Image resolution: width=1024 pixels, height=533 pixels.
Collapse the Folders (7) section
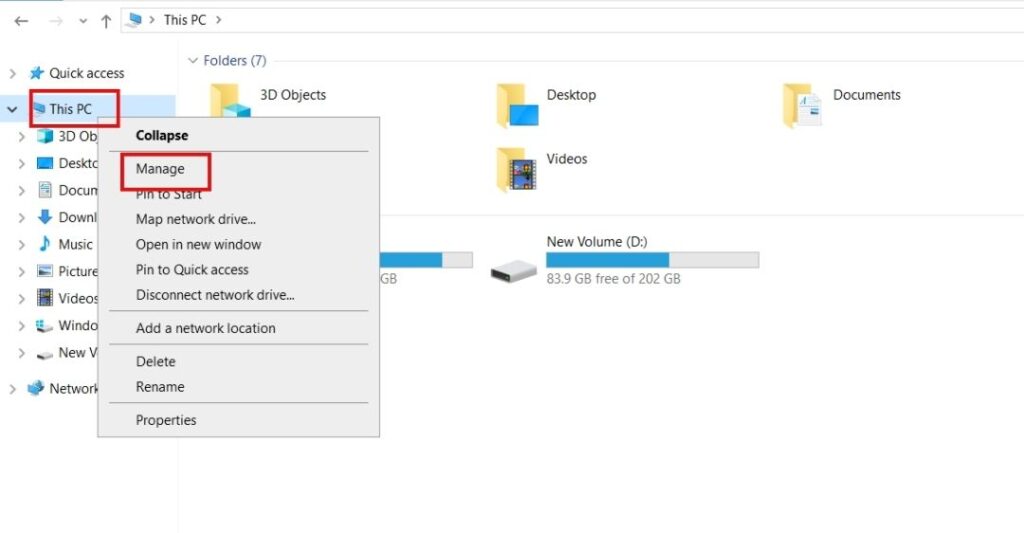click(193, 61)
